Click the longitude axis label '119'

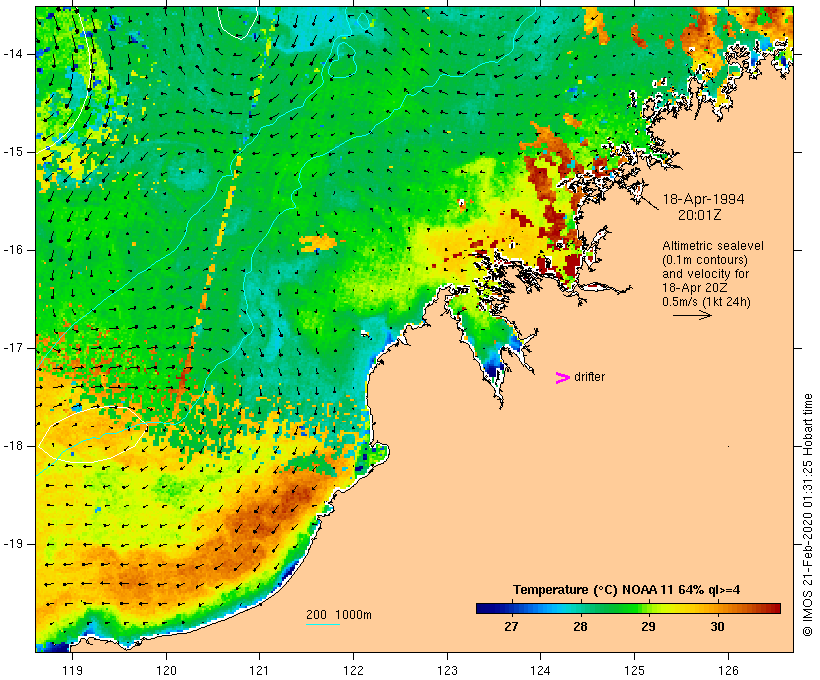pos(72,670)
